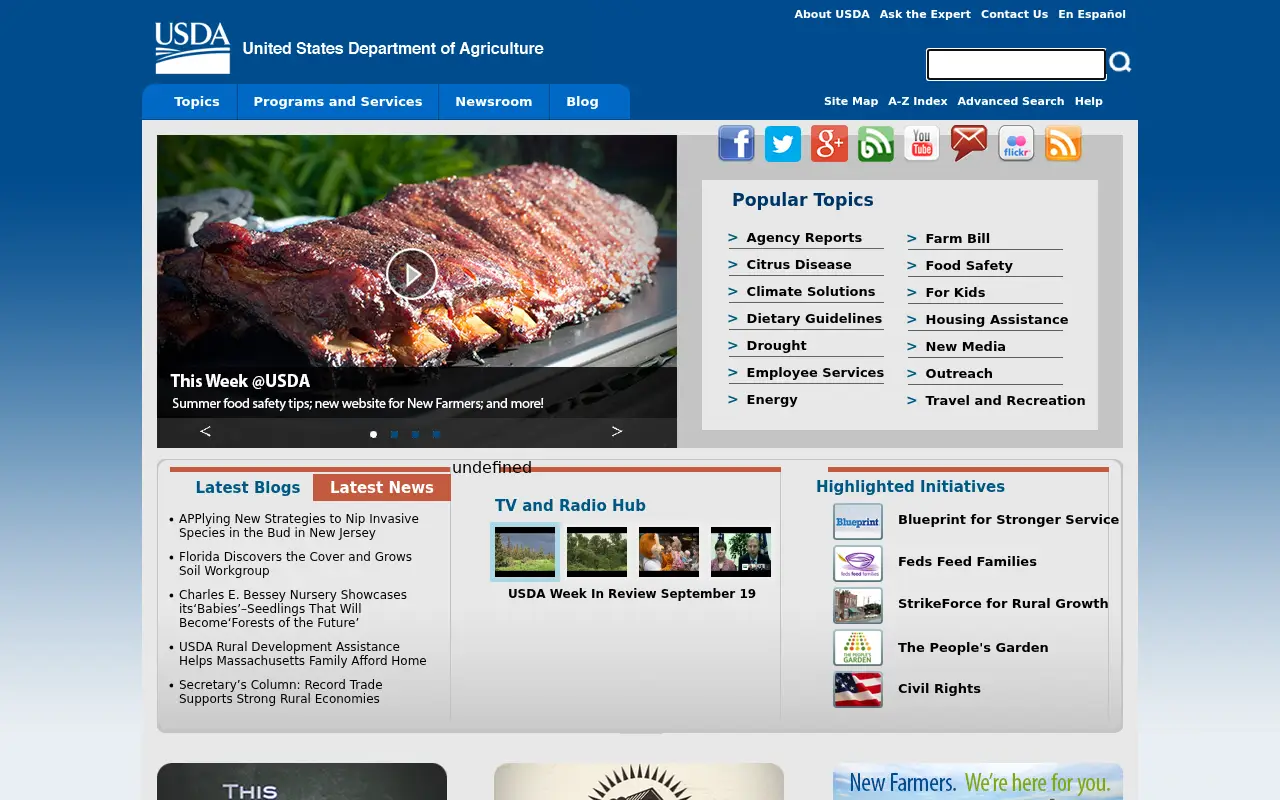Viewport: 1280px width, 800px height.
Task: Open Florida Discovers the Cover blog post
Action: click(x=295, y=564)
